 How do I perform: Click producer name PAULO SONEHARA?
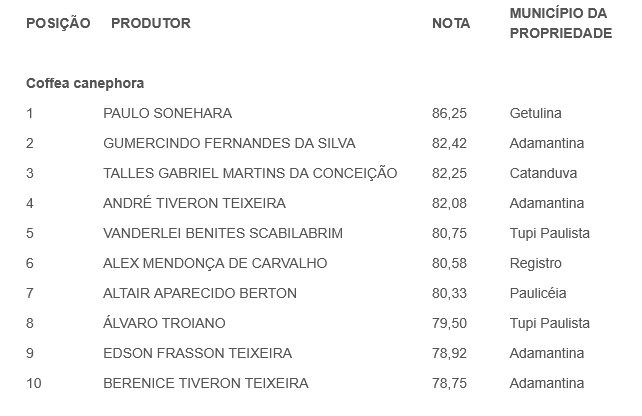click(167, 113)
